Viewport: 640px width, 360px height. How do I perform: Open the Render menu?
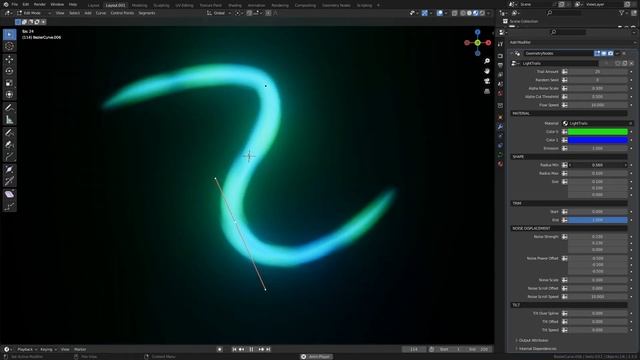pyautogui.click(x=40, y=4)
